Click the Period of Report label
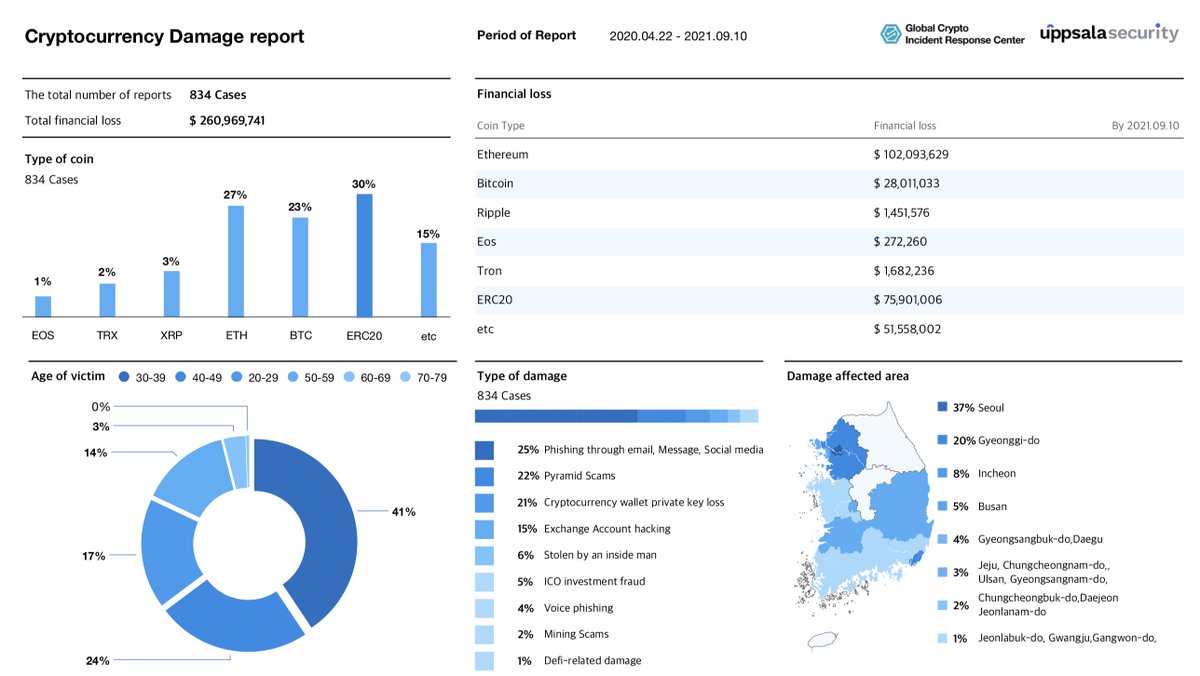The image size is (1200, 676). click(527, 35)
